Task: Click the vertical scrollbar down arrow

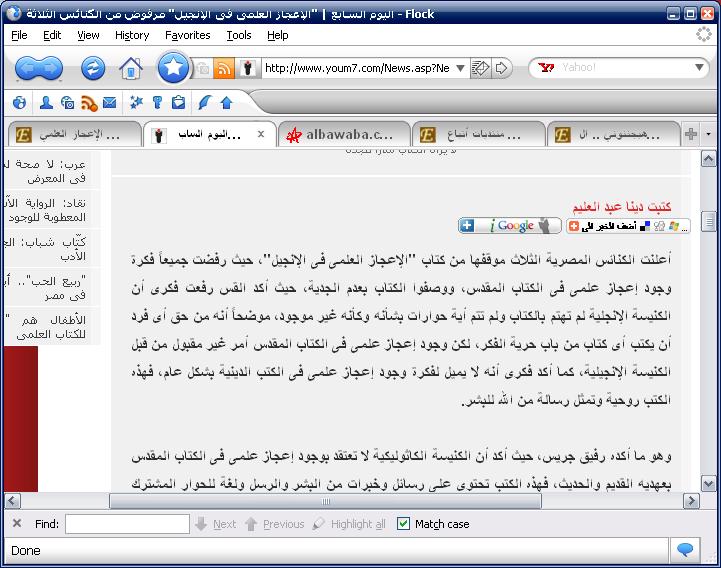Action: (x=709, y=483)
